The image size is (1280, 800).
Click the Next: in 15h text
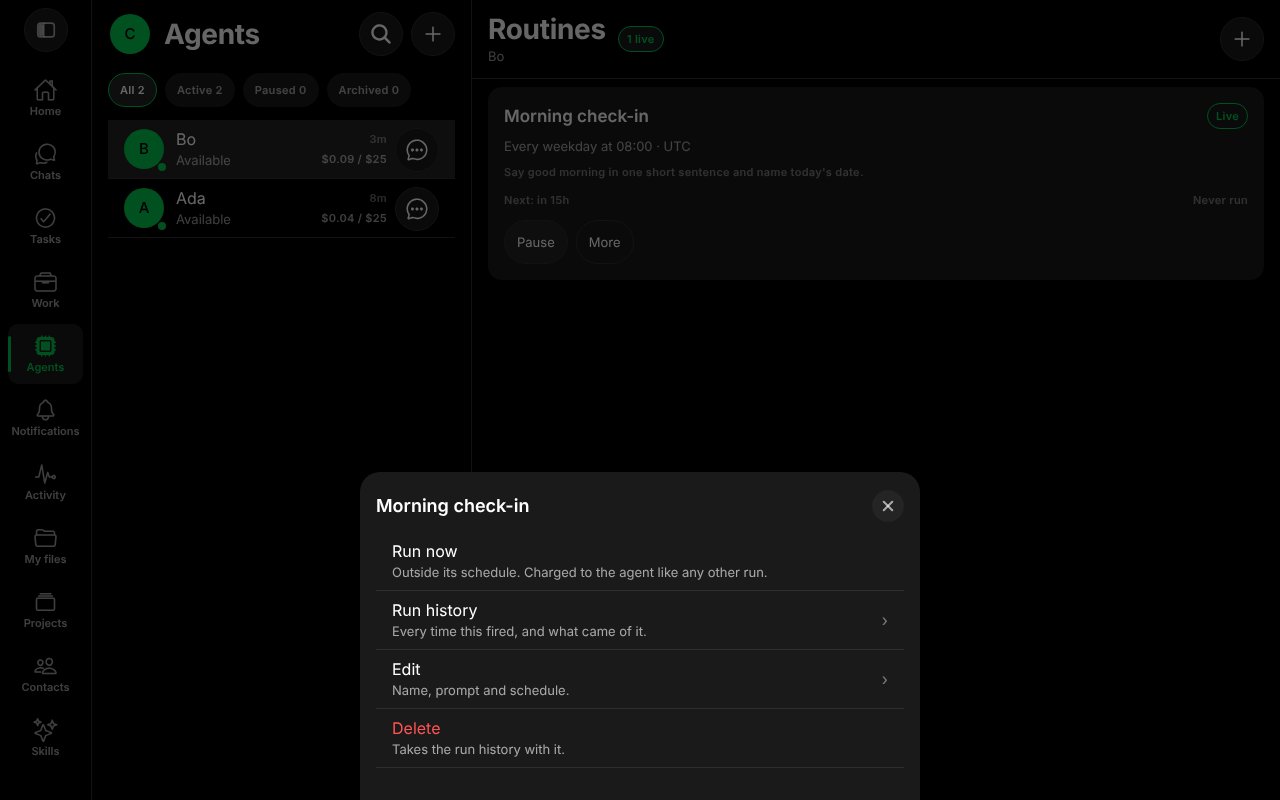pos(536,200)
